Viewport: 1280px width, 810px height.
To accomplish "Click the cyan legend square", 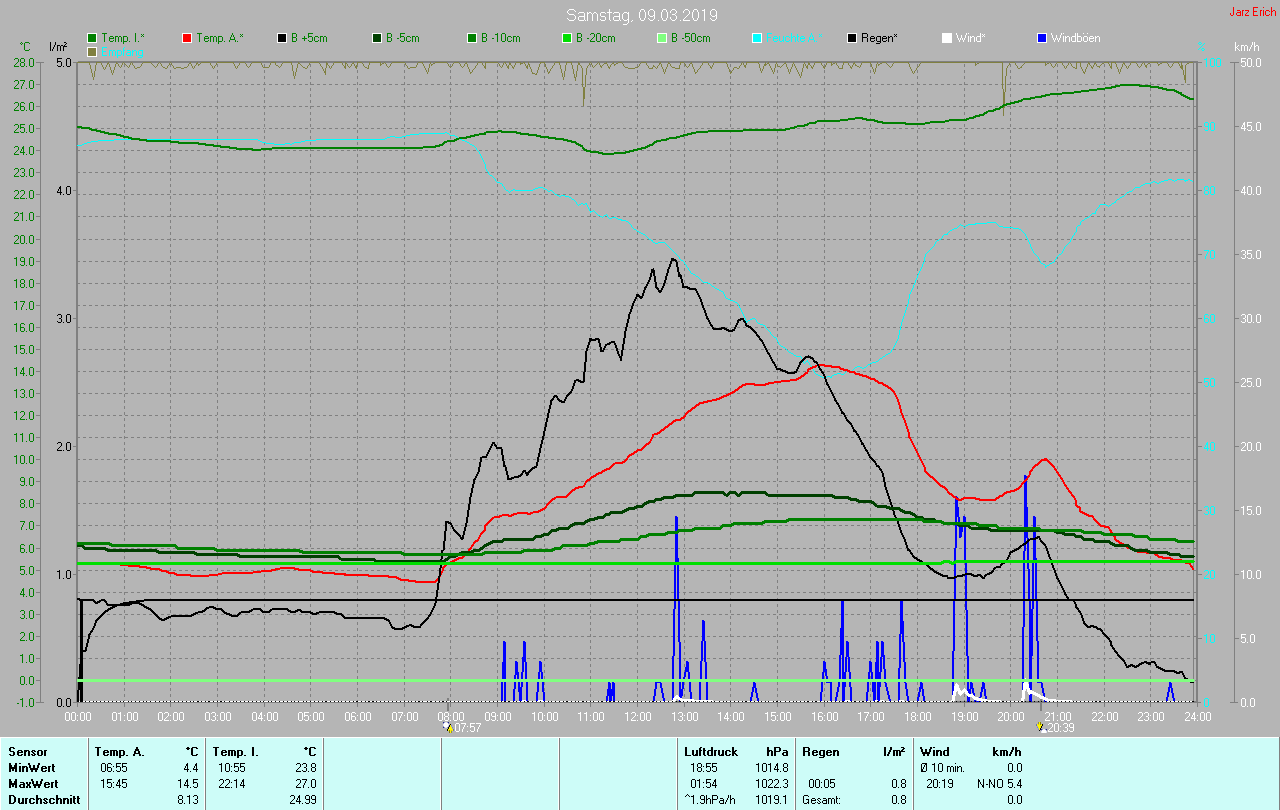I will pyautogui.click(x=757, y=38).
